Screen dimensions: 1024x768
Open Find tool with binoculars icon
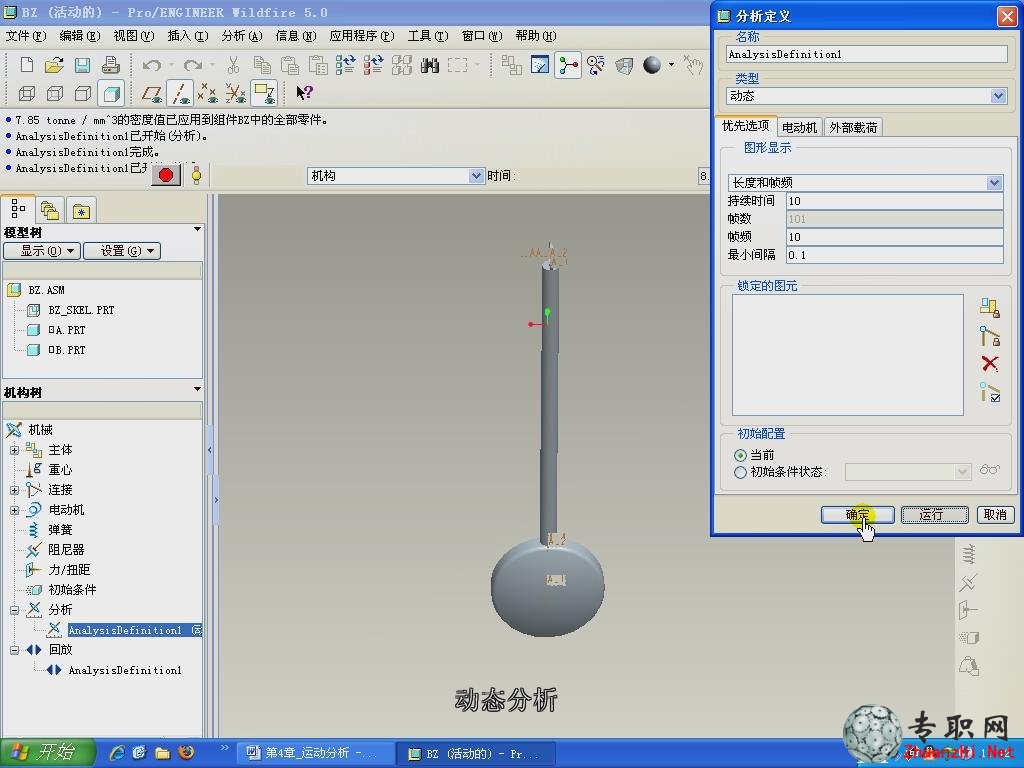click(x=430, y=65)
